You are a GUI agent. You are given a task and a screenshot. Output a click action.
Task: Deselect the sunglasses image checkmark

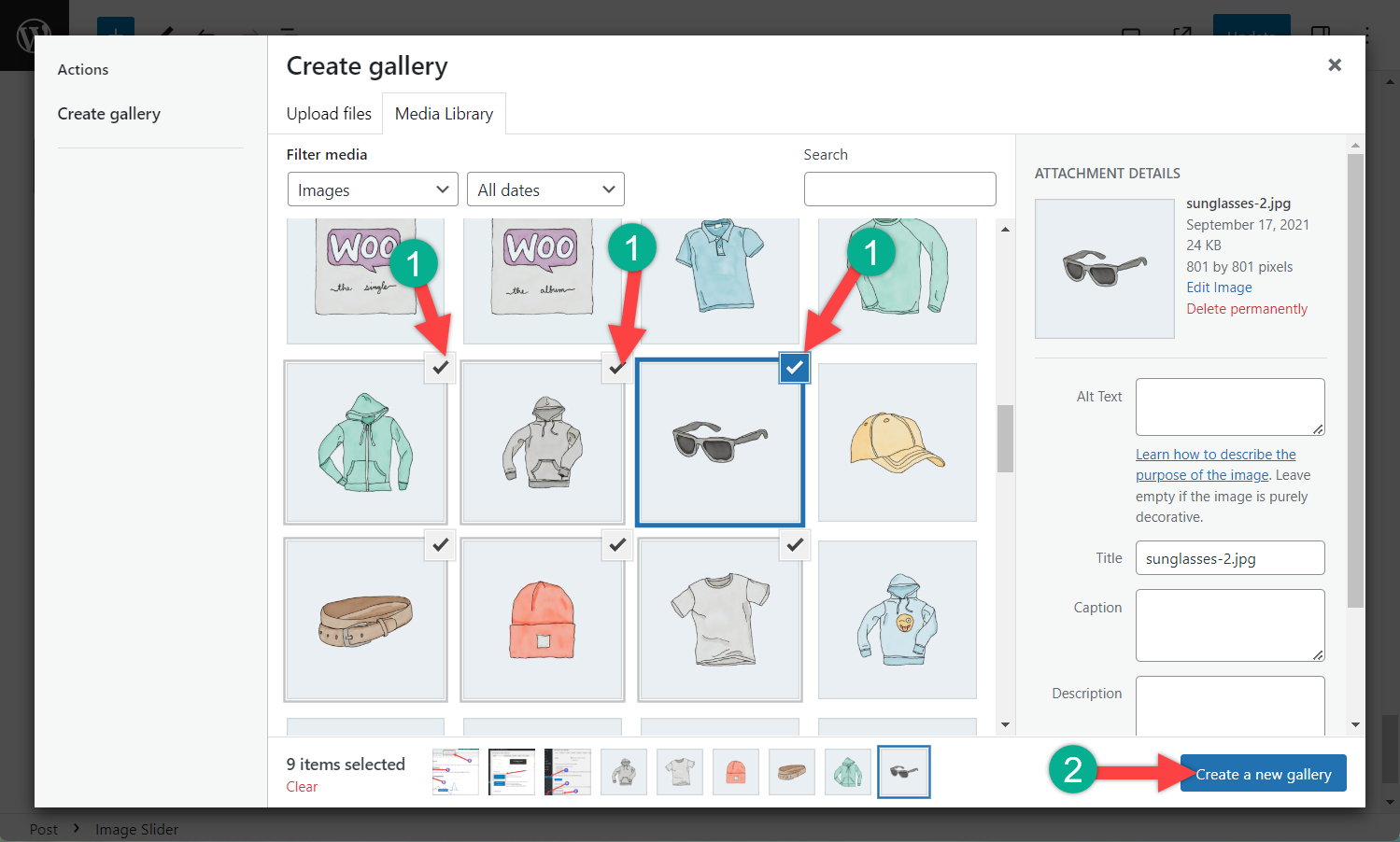click(x=794, y=367)
